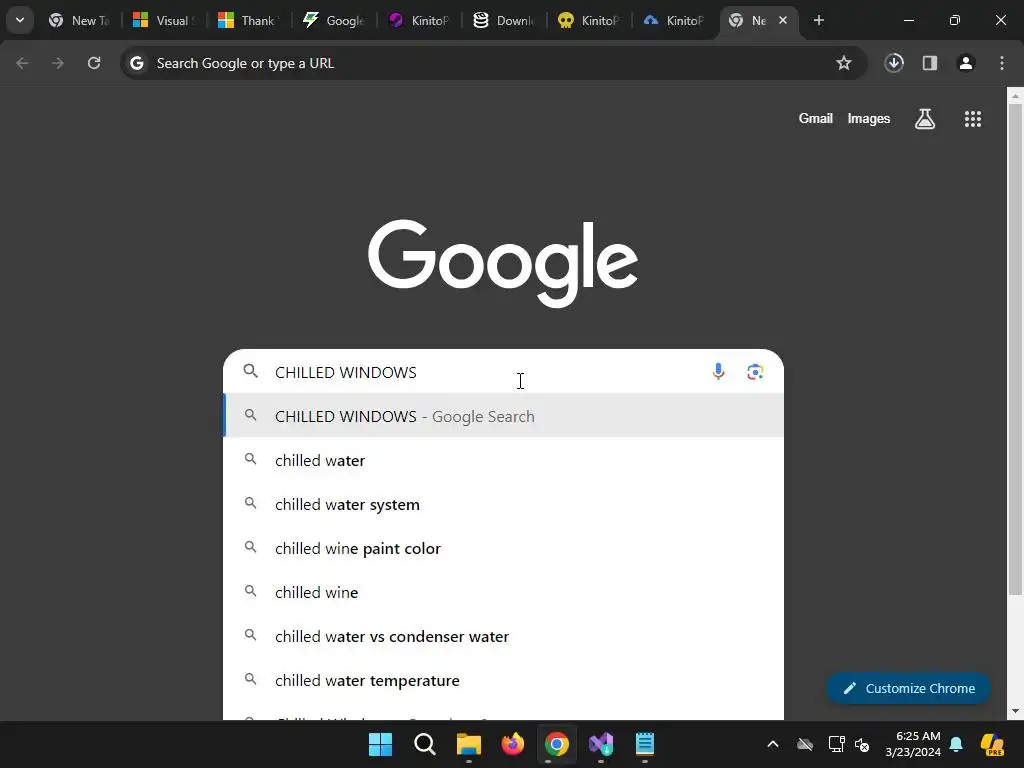Screen dimensions: 1024x768
Task: Select the 'chilled wine' suggestion
Action: click(504, 592)
